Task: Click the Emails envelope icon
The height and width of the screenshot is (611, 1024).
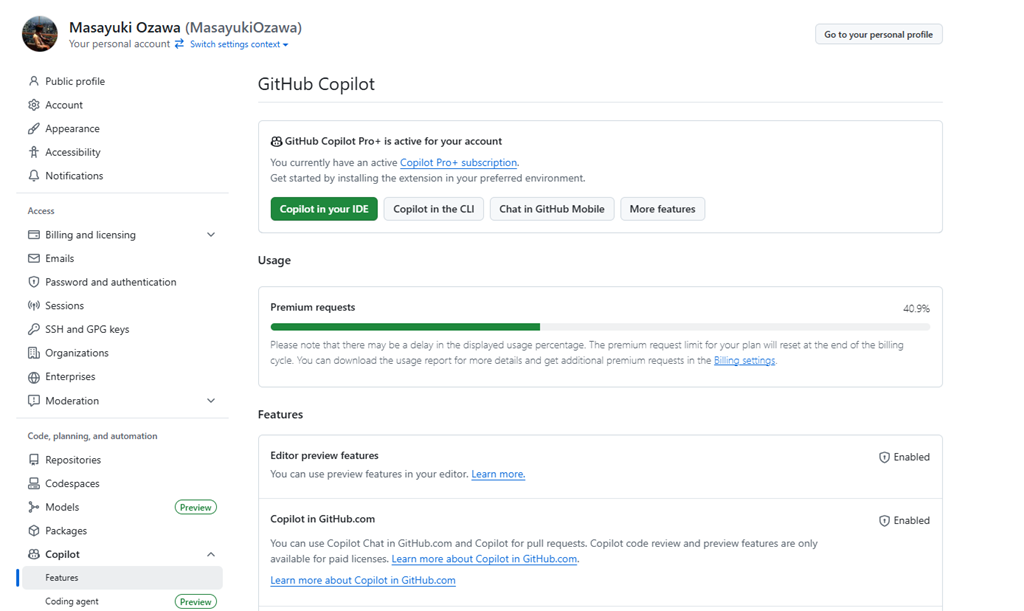Action: [34, 258]
